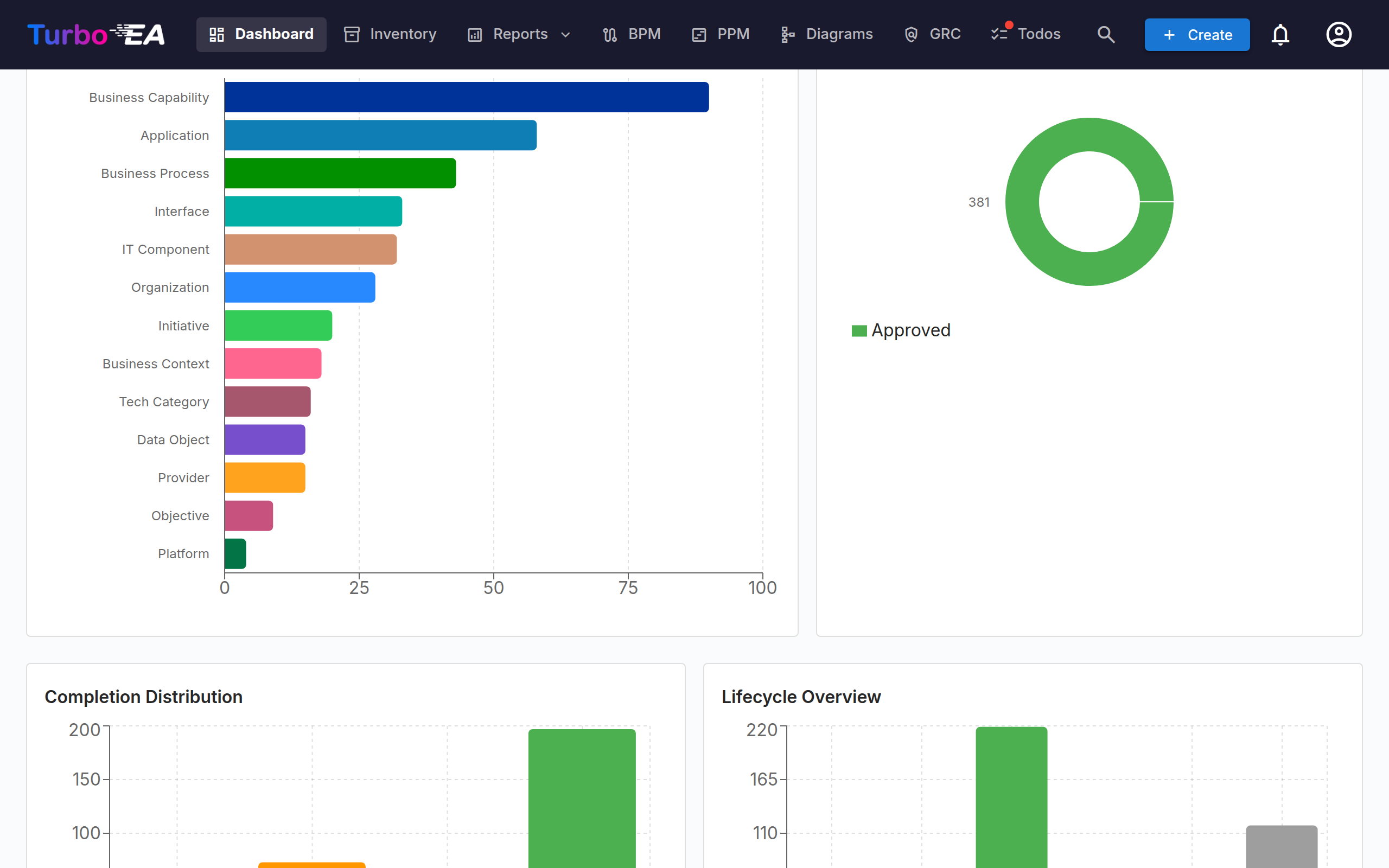Viewport: 1389px width, 868px height.
Task: Click the Todos checklist icon
Action: [999, 34]
